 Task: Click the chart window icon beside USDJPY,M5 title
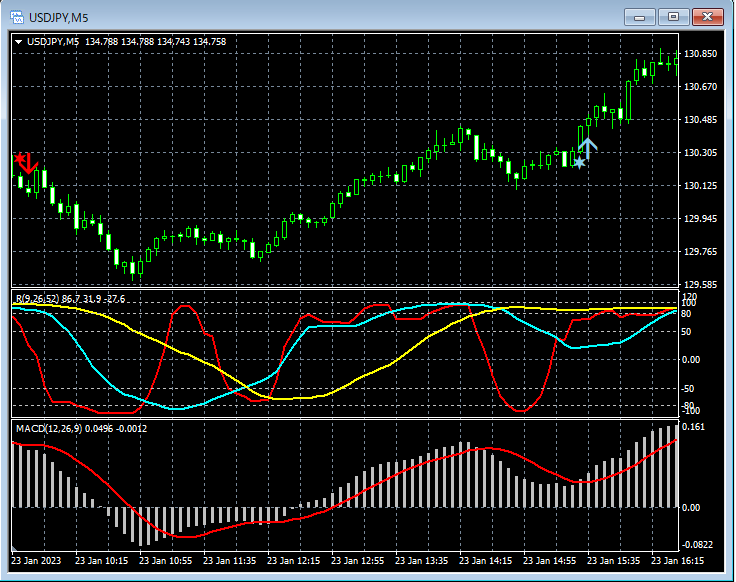[x=16, y=18]
